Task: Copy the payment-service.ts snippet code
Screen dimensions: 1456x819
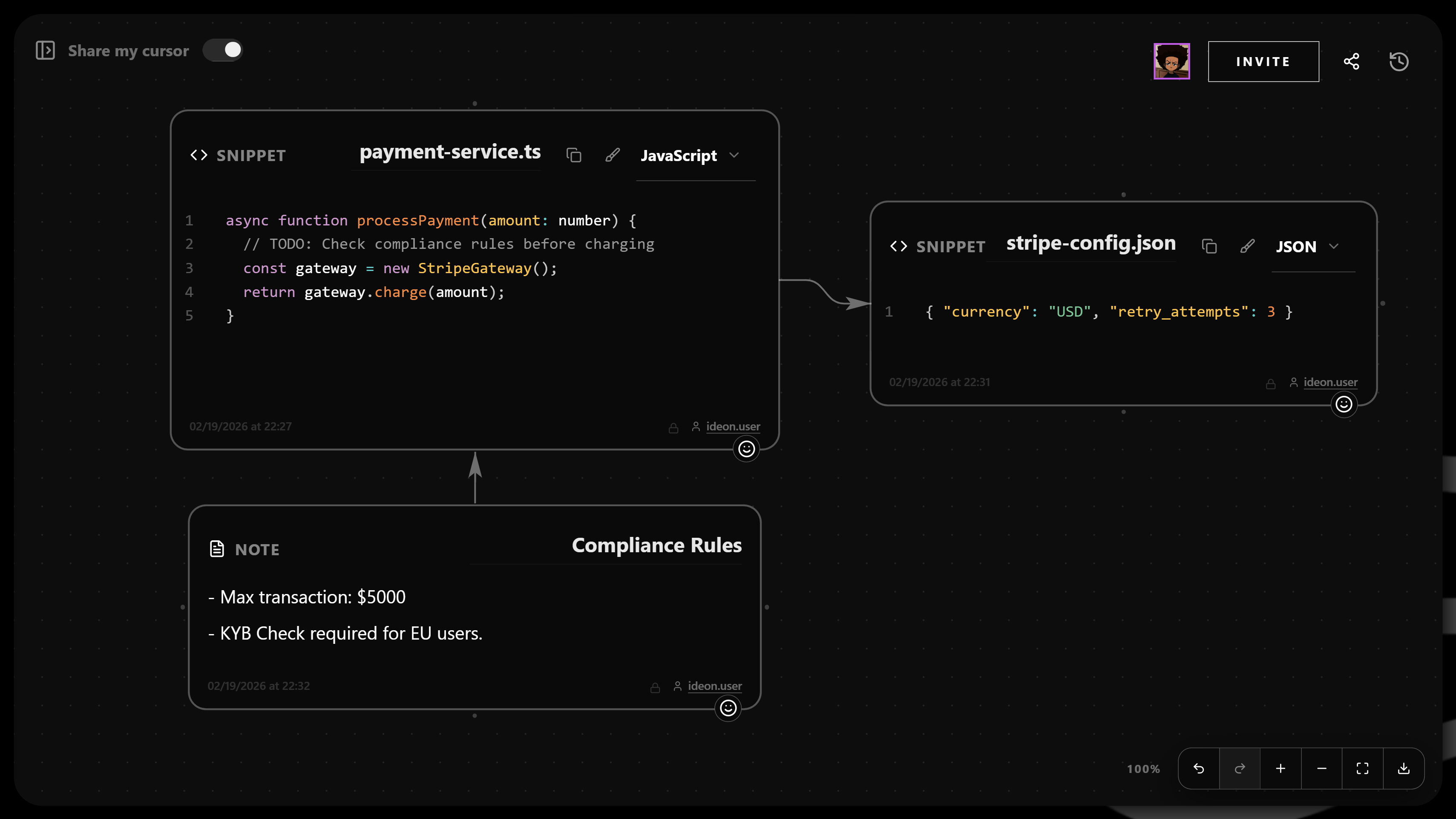Action: click(574, 155)
